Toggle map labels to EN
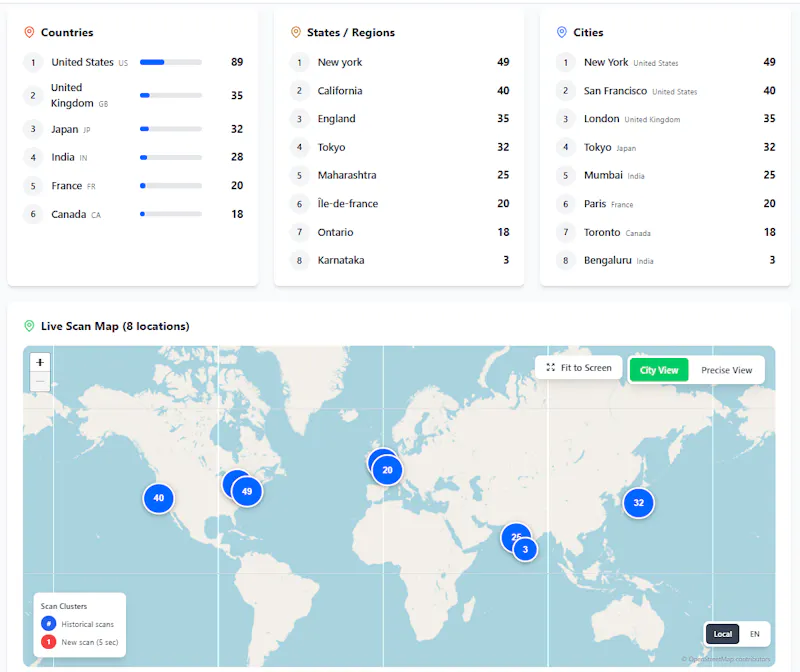The image size is (800, 672). [755, 634]
